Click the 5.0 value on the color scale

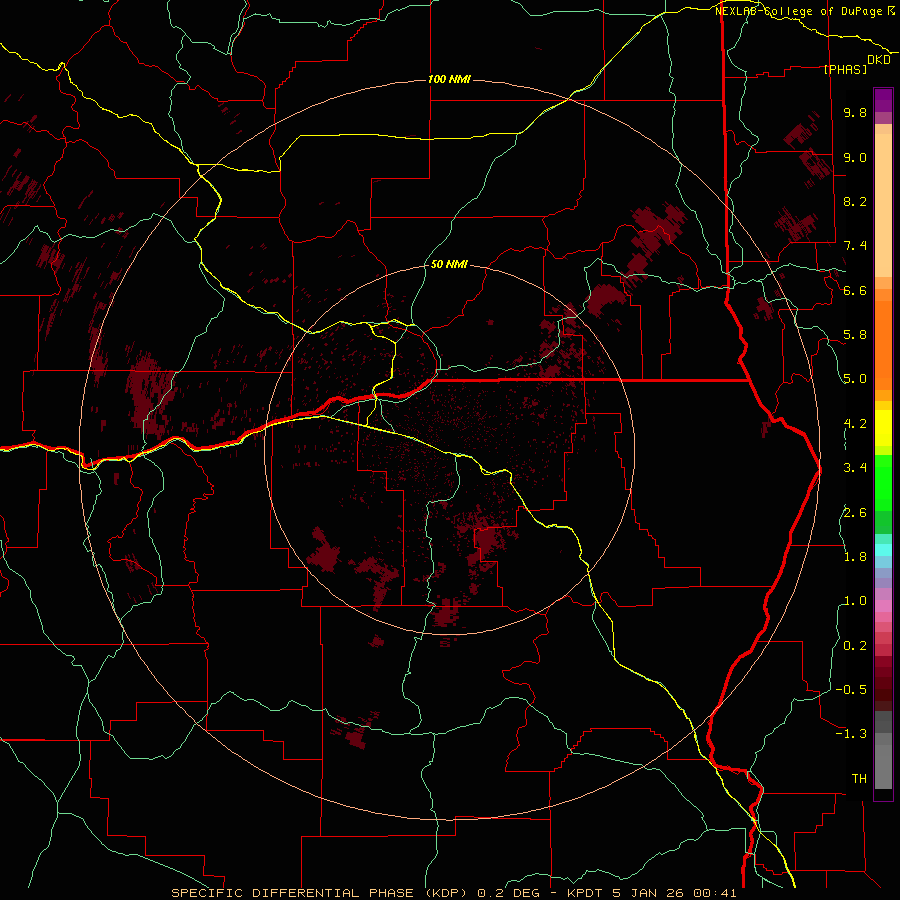point(855,379)
